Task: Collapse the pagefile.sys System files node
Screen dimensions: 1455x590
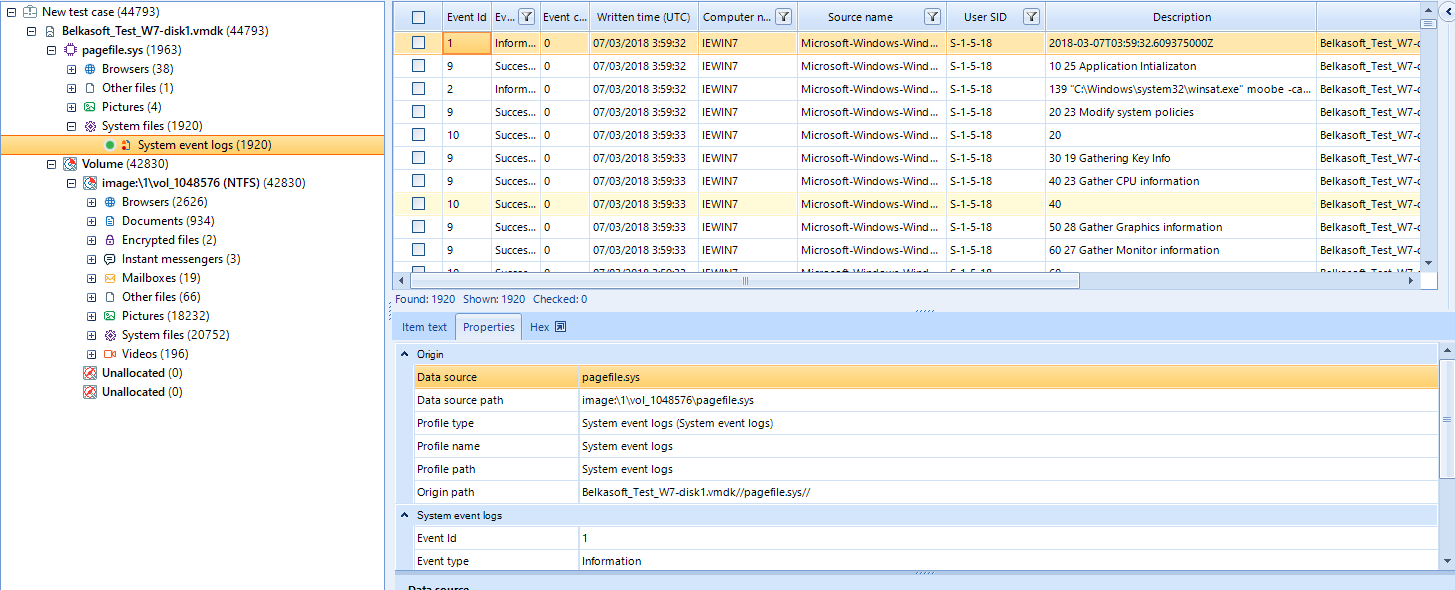Action: coord(71,126)
